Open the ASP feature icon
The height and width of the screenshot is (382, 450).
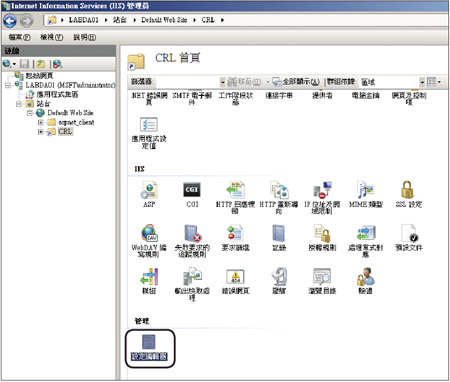149,190
